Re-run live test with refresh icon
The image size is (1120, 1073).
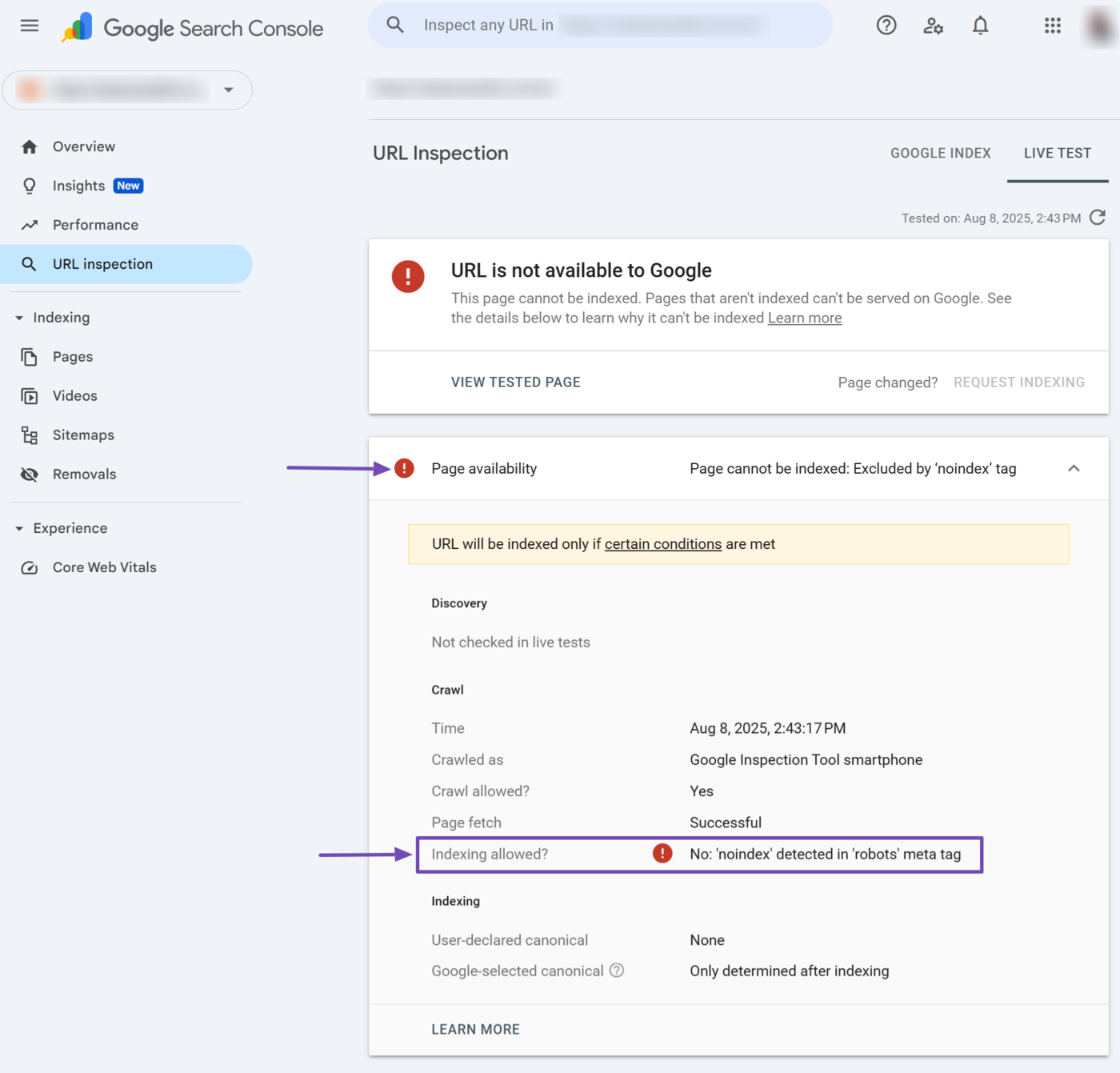click(x=1098, y=218)
